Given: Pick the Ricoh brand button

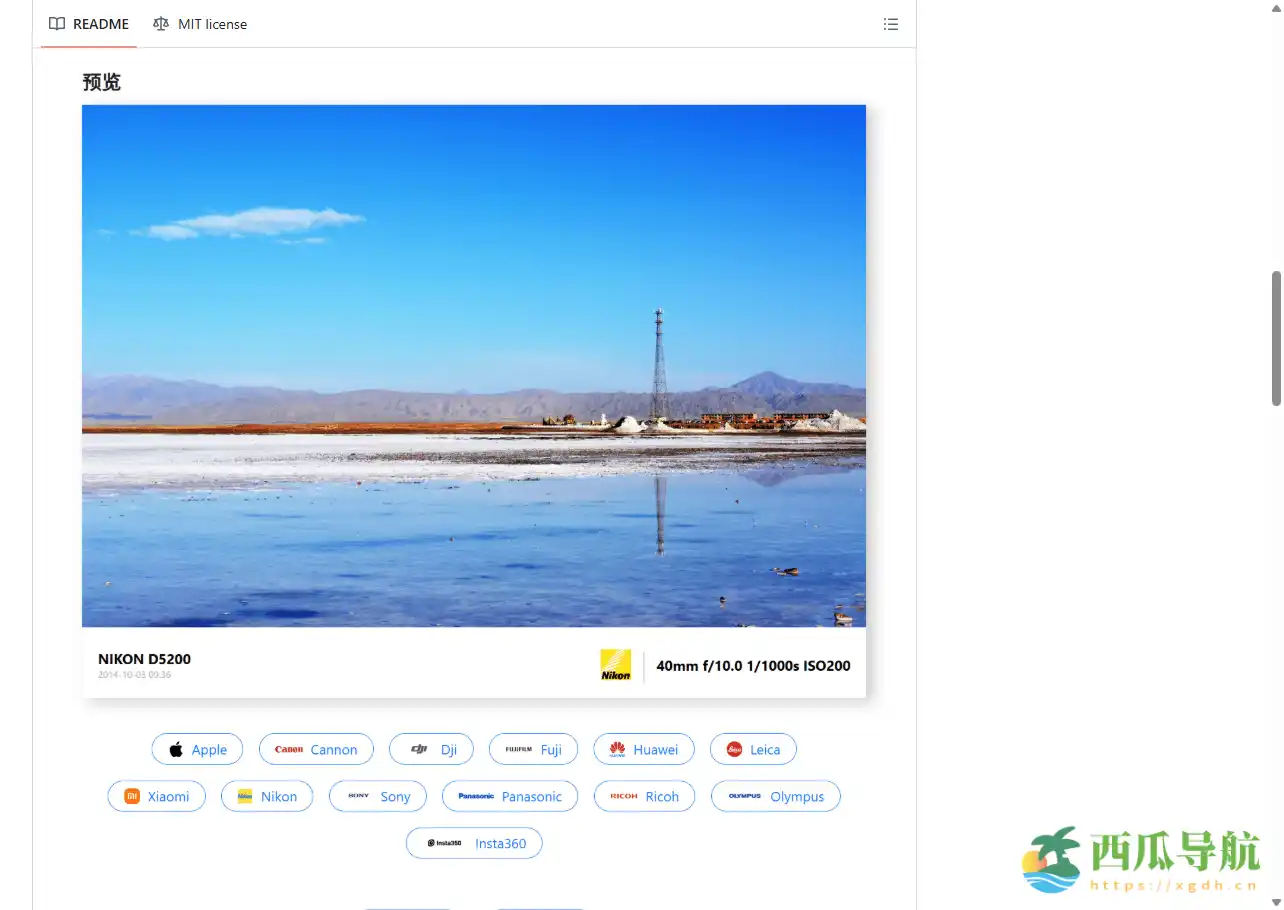Looking at the screenshot, I should point(644,796).
